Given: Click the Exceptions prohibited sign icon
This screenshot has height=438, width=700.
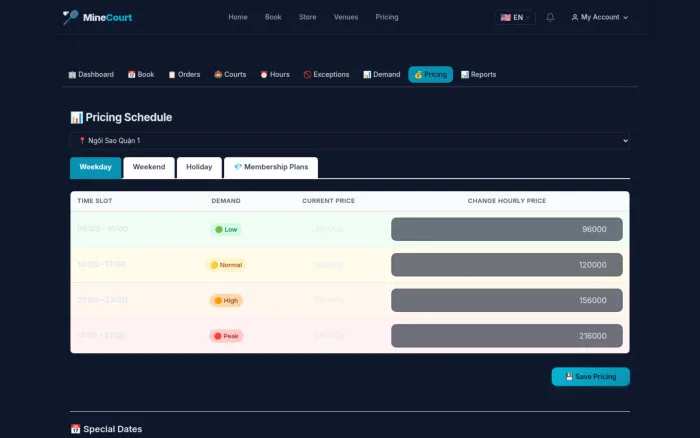Looking at the screenshot, I should (307, 75).
